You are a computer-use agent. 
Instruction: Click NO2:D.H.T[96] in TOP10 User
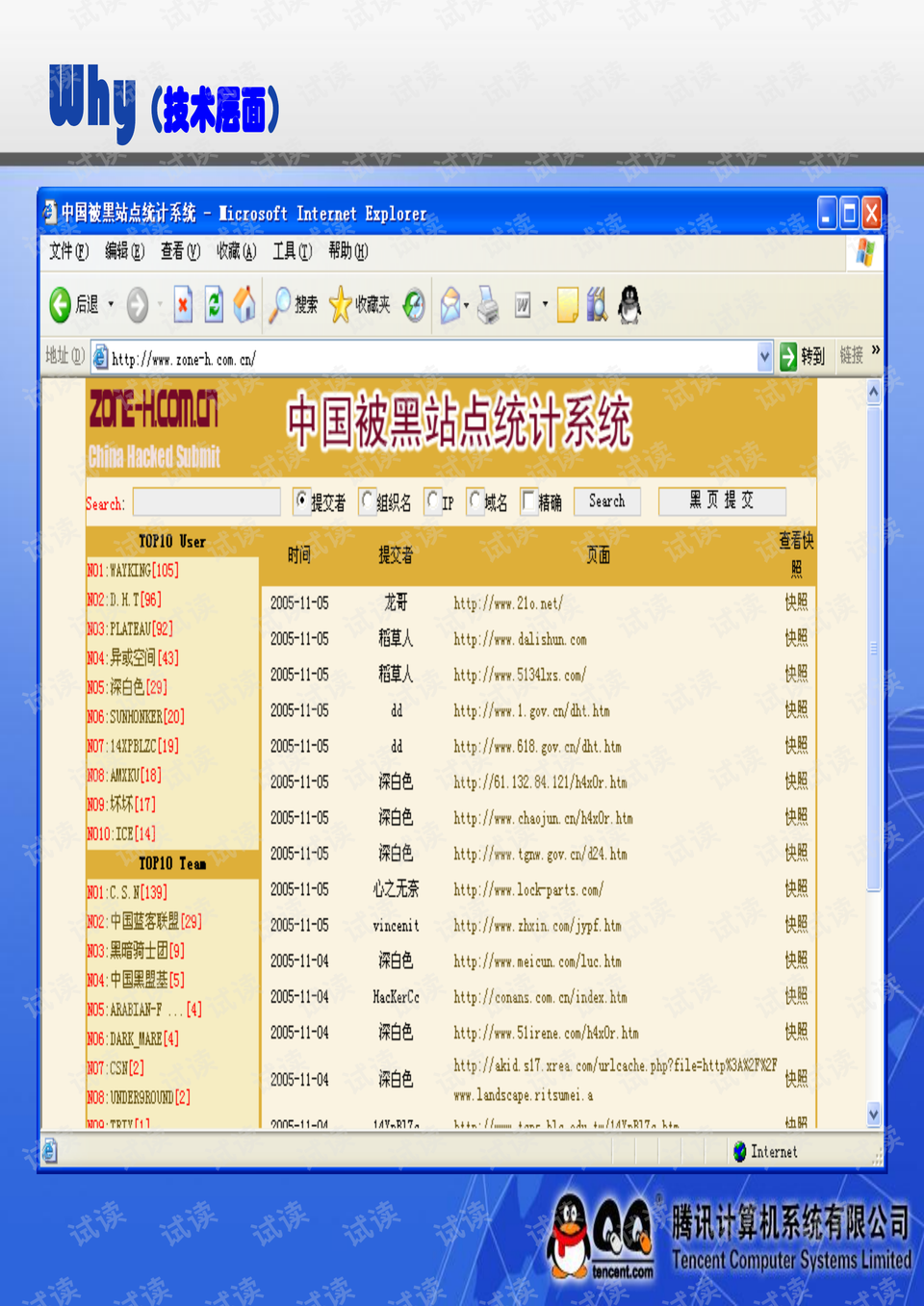124,600
